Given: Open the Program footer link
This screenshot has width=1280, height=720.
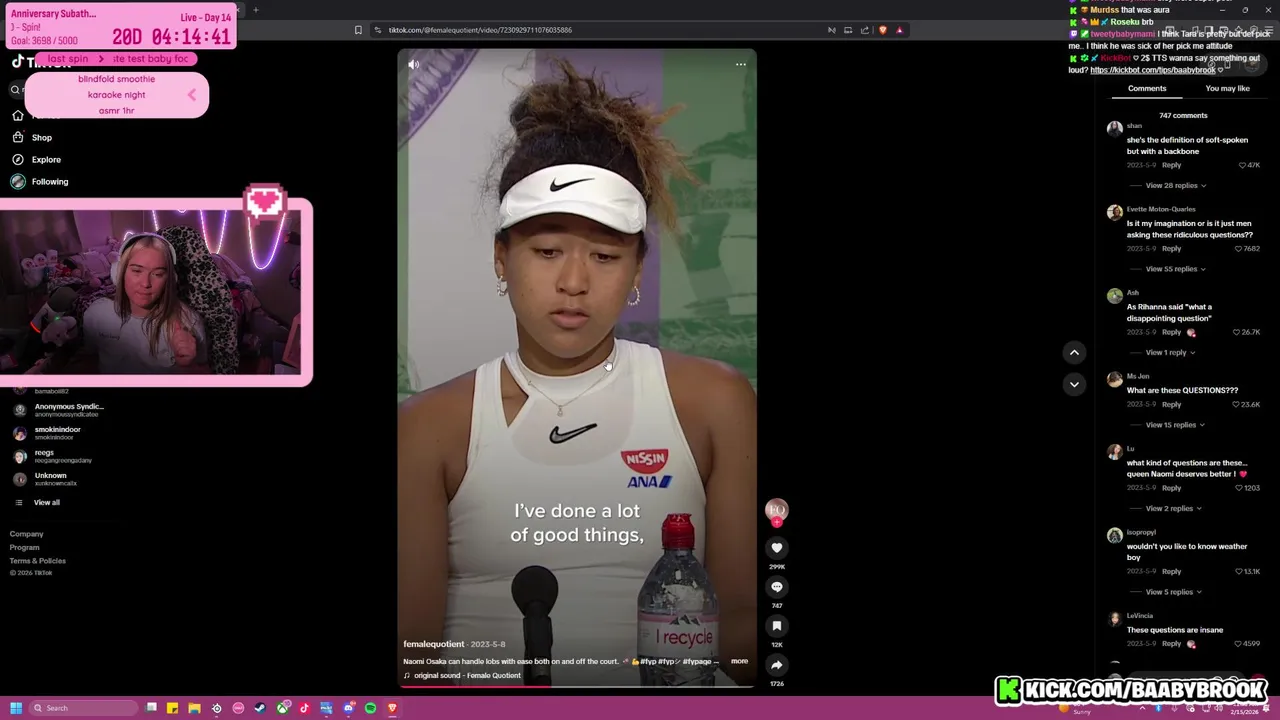Looking at the screenshot, I should [24, 548].
